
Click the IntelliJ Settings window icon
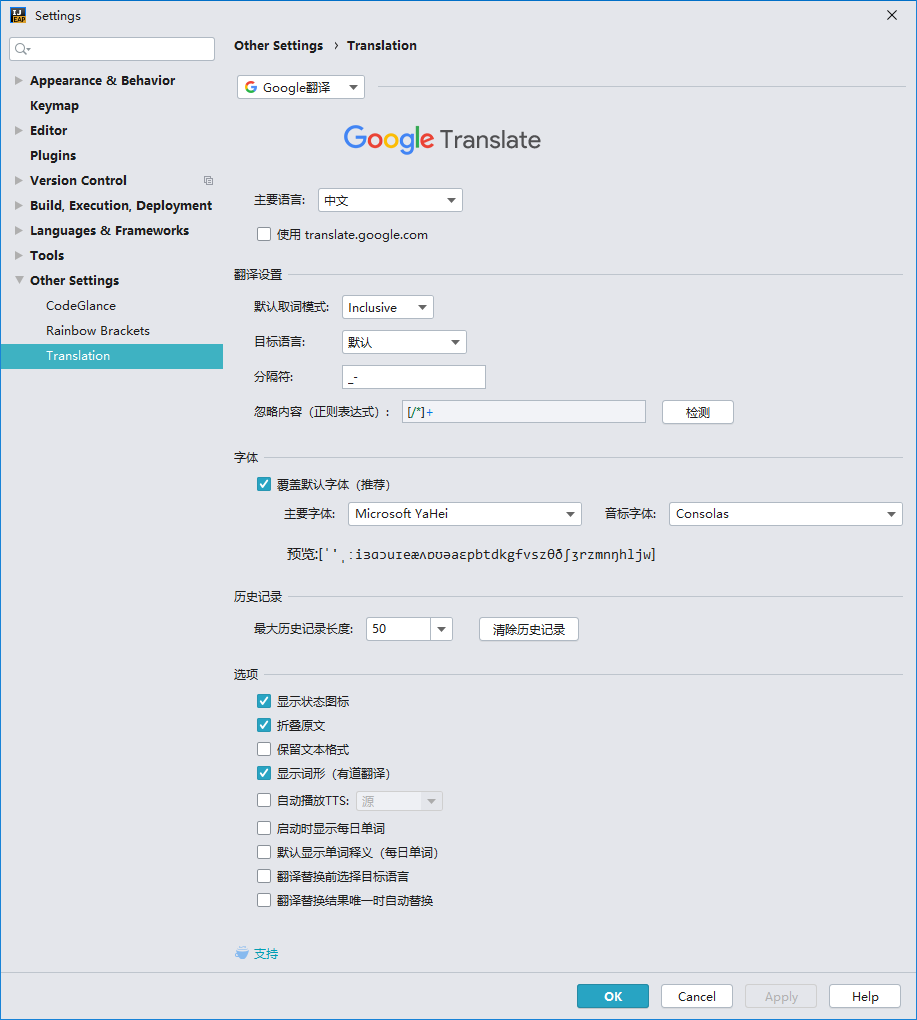click(x=18, y=15)
